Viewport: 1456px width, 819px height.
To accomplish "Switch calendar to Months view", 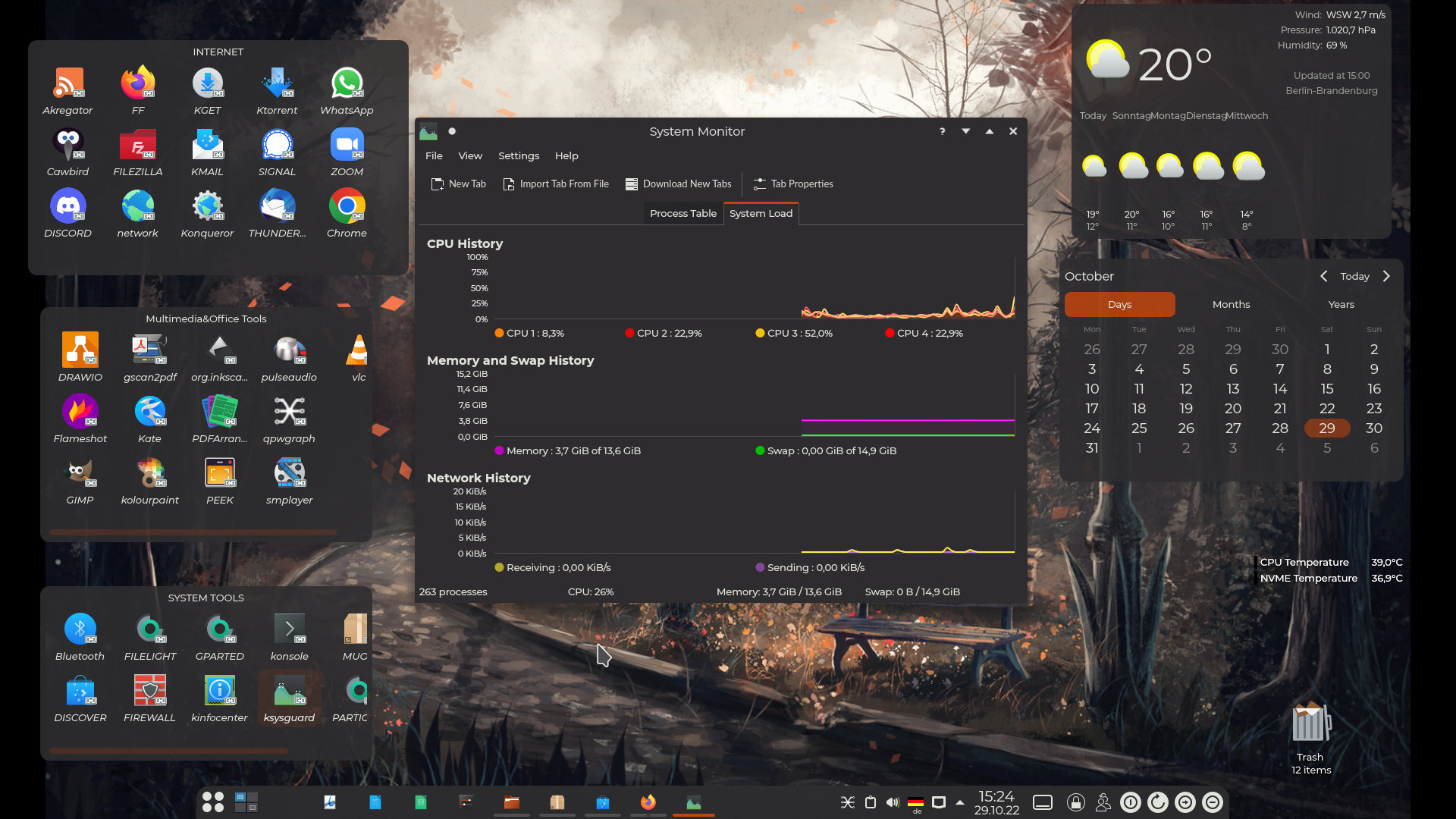I will (1231, 305).
